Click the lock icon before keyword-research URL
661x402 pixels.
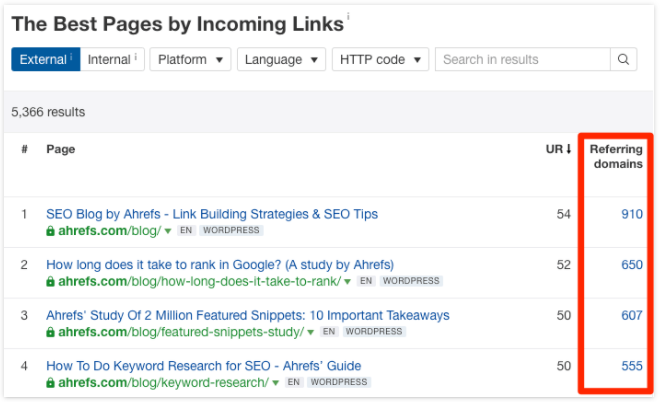50,383
